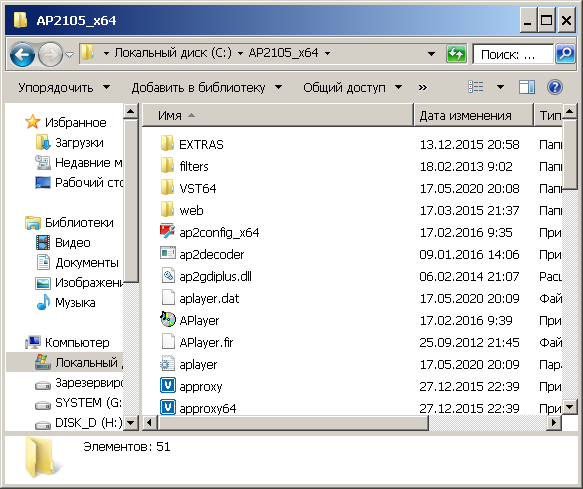Open Help with the blue question icon
This screenshot has height=489, width=583.
[554, 87]
